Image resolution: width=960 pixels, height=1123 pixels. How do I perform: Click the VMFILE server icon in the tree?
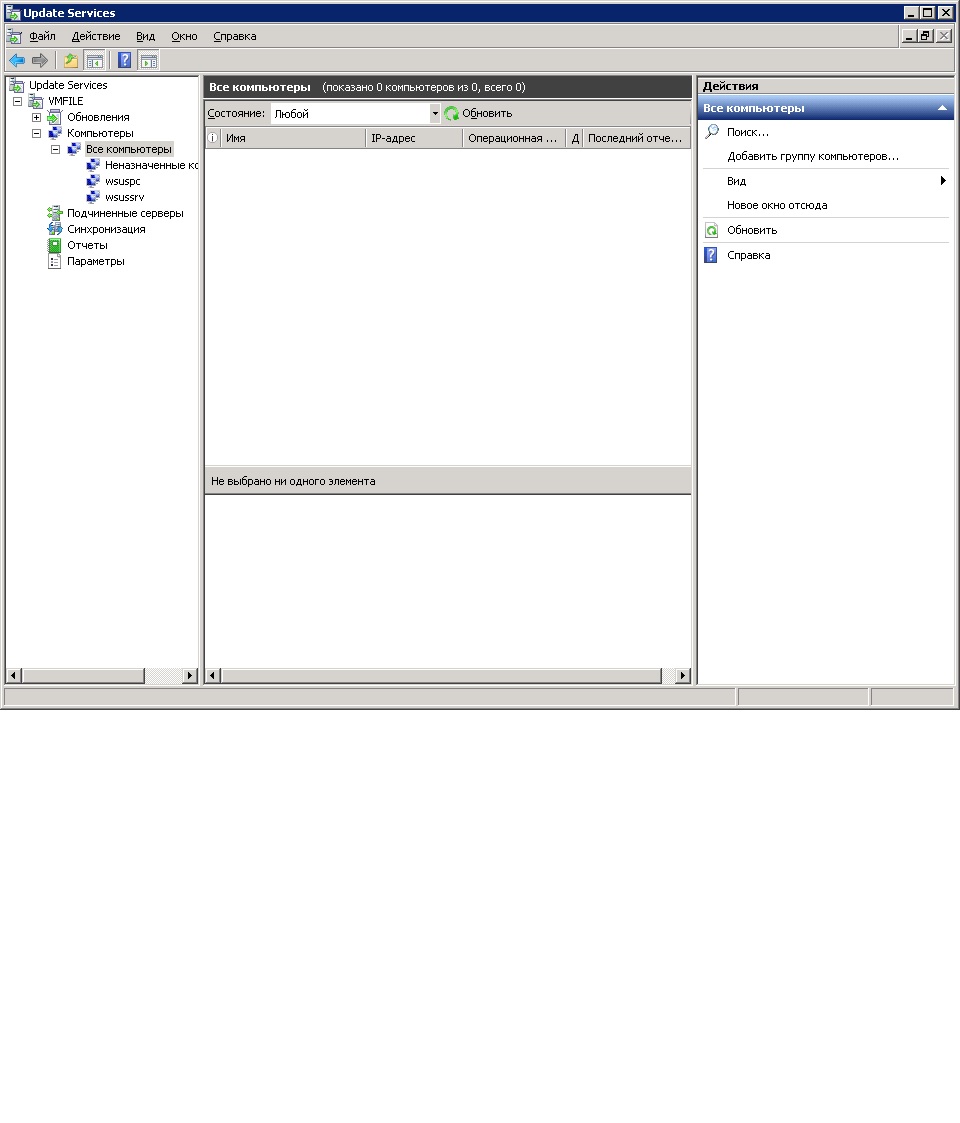coord(36,101)
